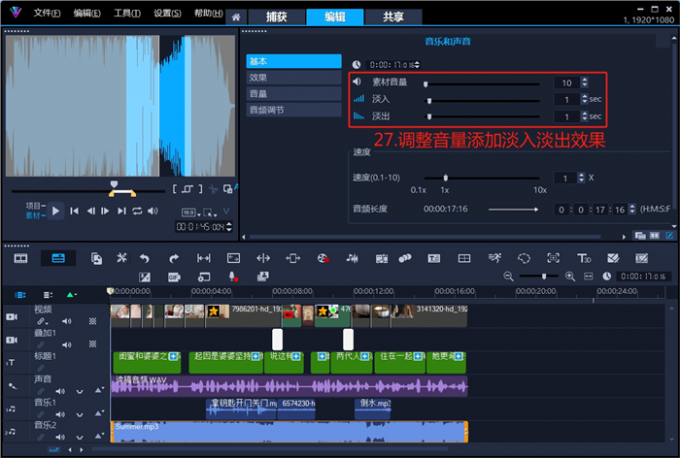Zoom out of the timeline
The width and height of the screenshot is (680, 458).
click(508, 276)
